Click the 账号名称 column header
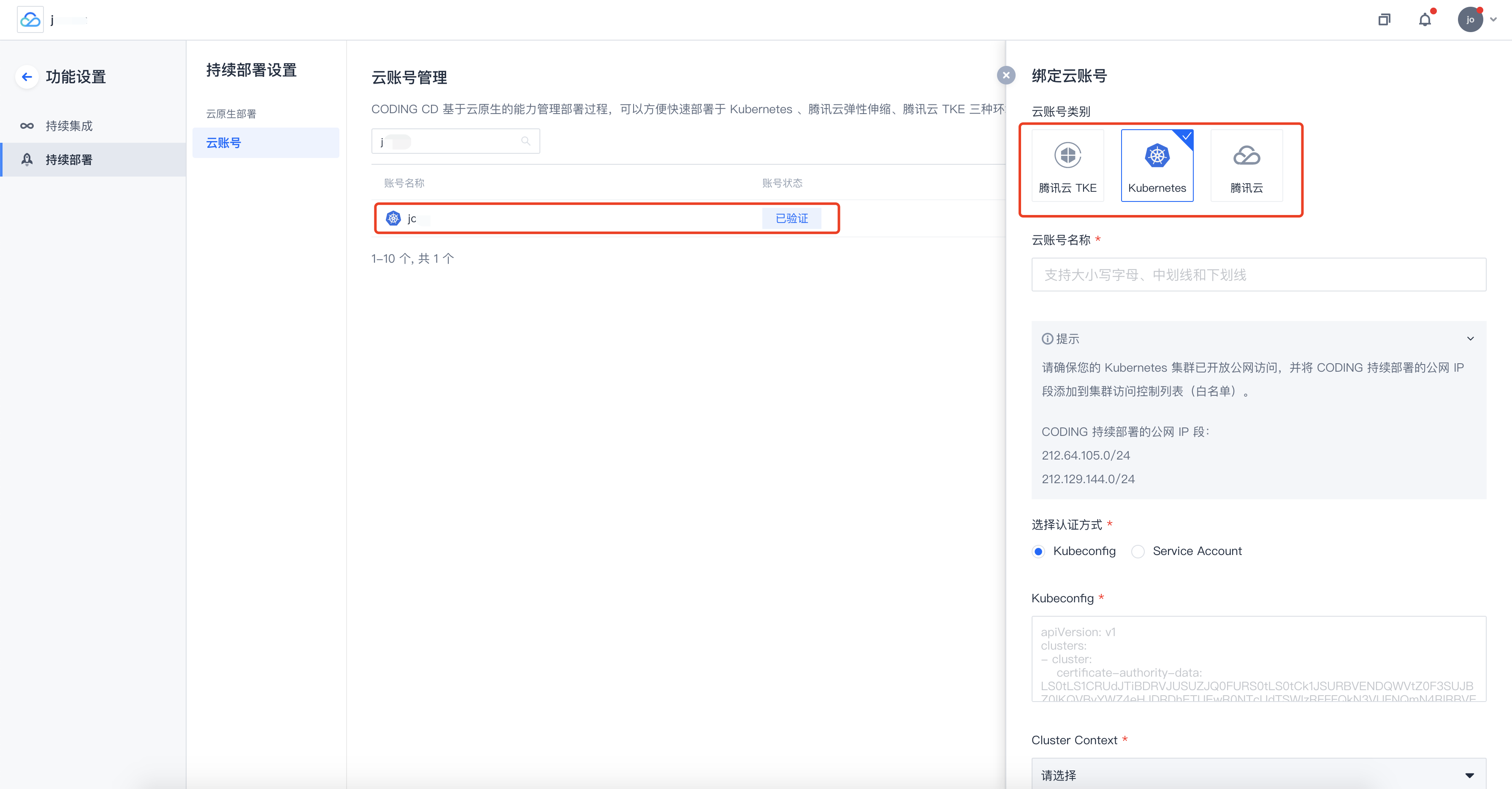1512x789 pixels. (404, 183)
